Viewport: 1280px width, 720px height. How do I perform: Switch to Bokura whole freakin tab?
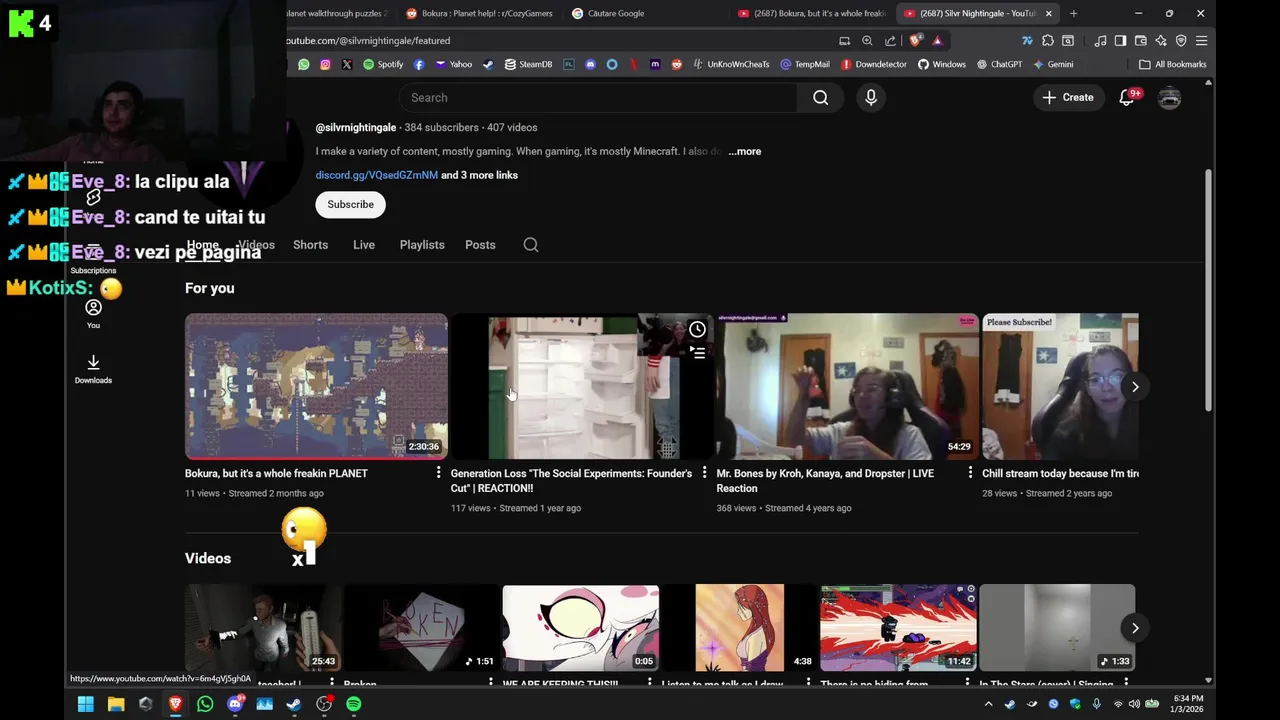[812, 13]
